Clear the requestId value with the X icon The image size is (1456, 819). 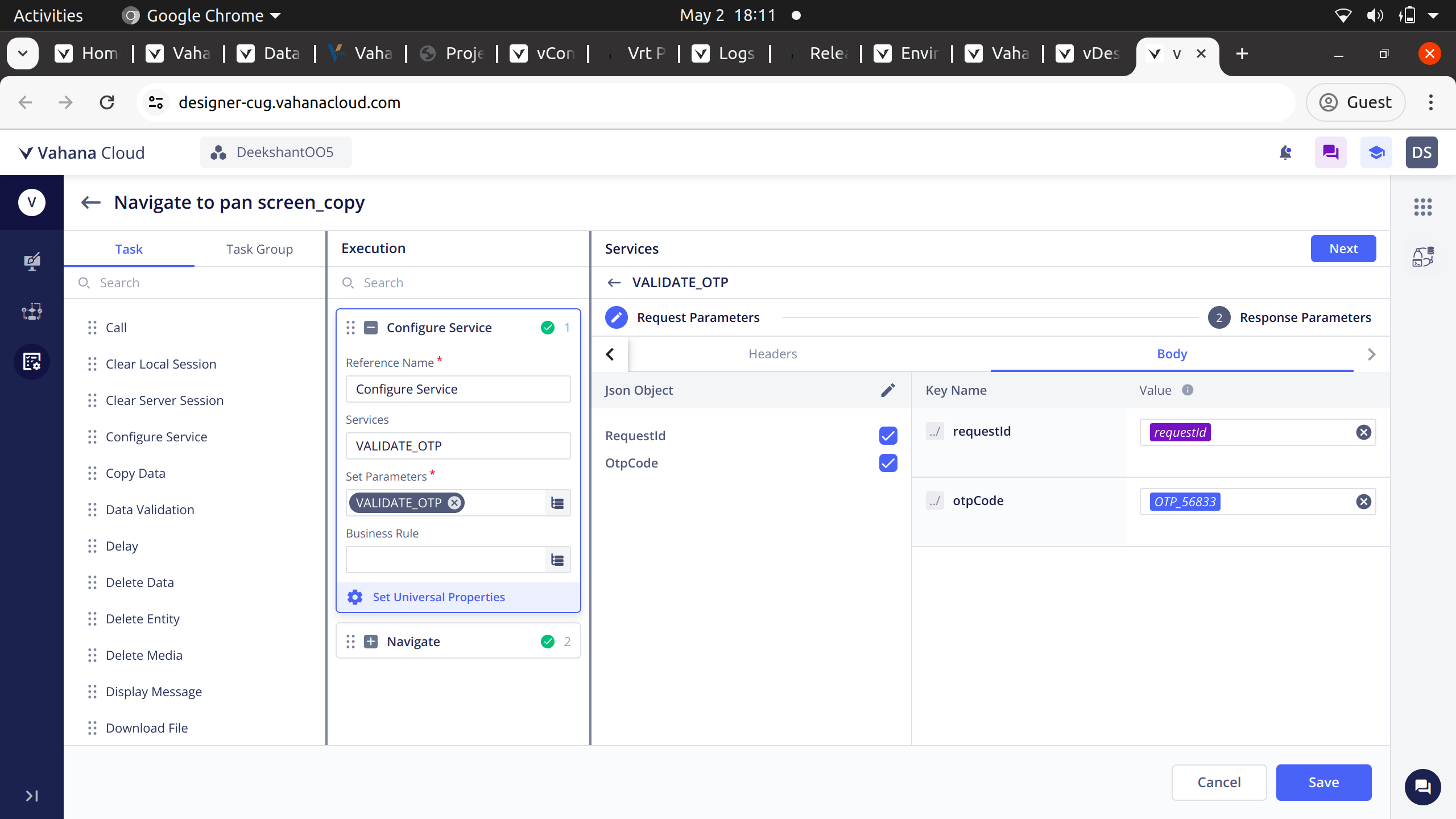tap(1363, 432)
